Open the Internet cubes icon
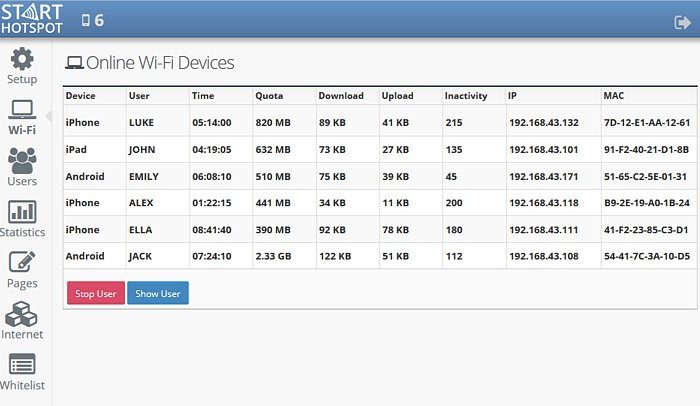The width and height of the screenshot is (700, 406). (x=21, y=314)
